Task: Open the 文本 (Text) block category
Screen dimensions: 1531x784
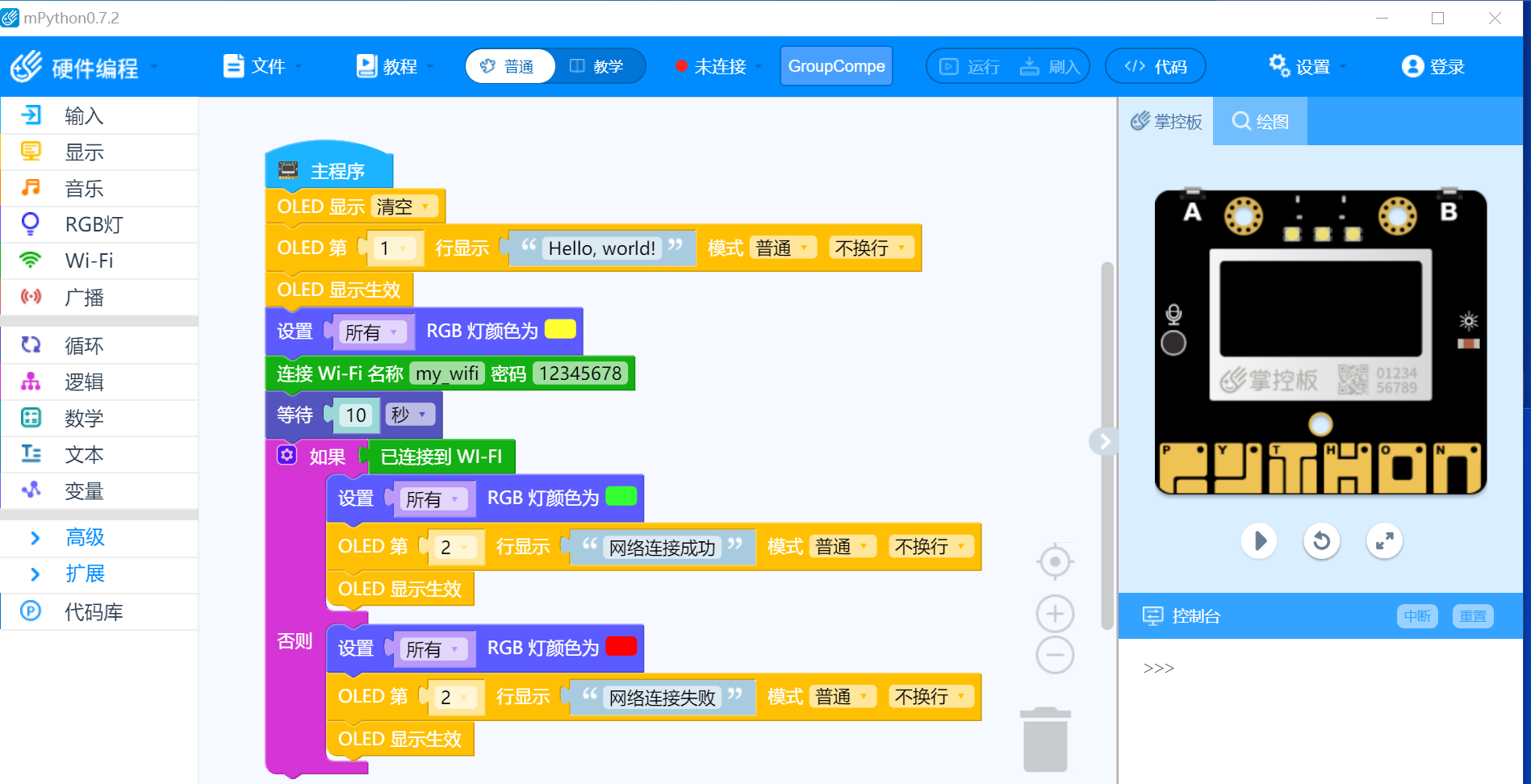Action: coord(99,455)
